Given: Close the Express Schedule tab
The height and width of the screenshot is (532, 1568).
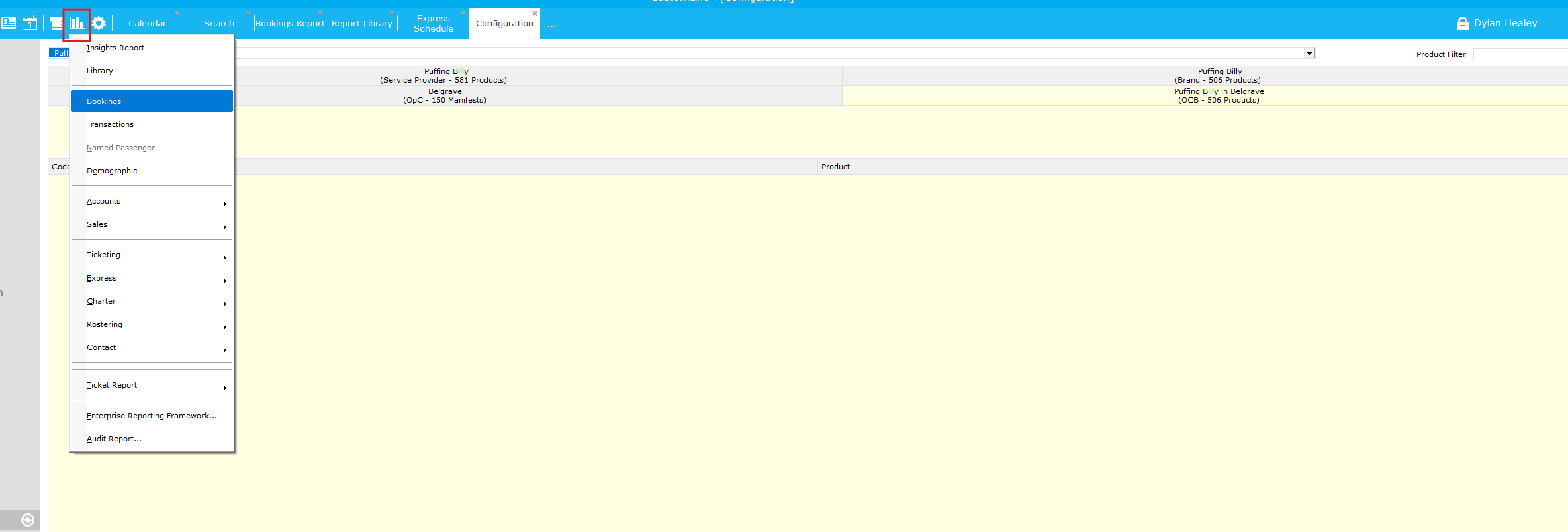Looking at the screenshot, I should tap(463, 13).
